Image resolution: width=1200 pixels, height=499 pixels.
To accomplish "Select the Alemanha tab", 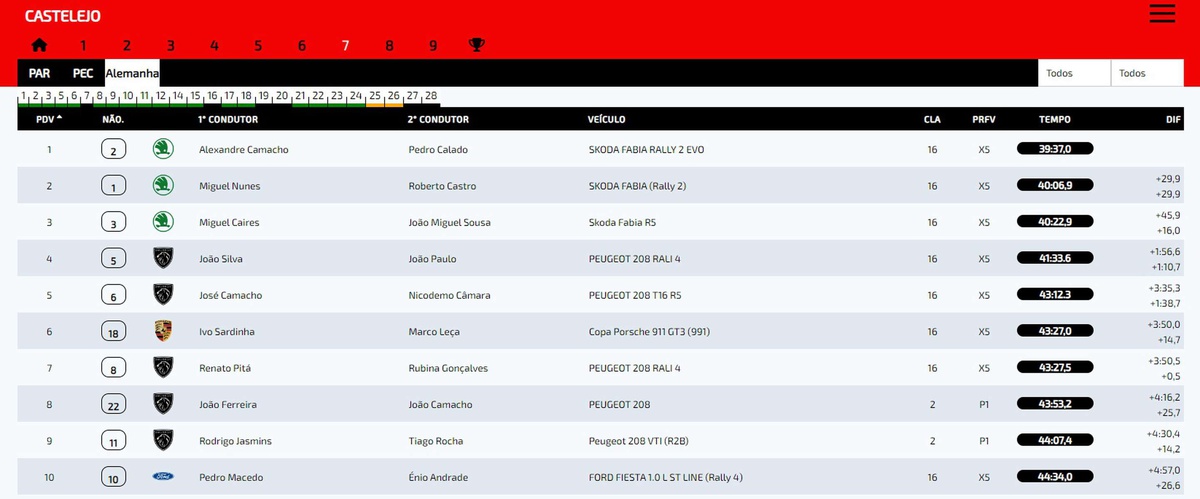I will (x=132, y=73).
